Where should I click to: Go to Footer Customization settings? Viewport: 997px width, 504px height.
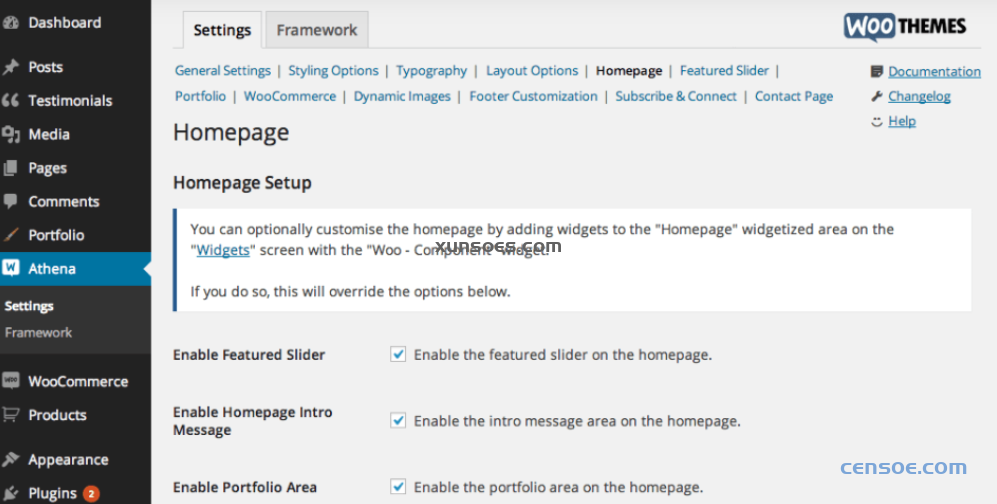[533, 97]
